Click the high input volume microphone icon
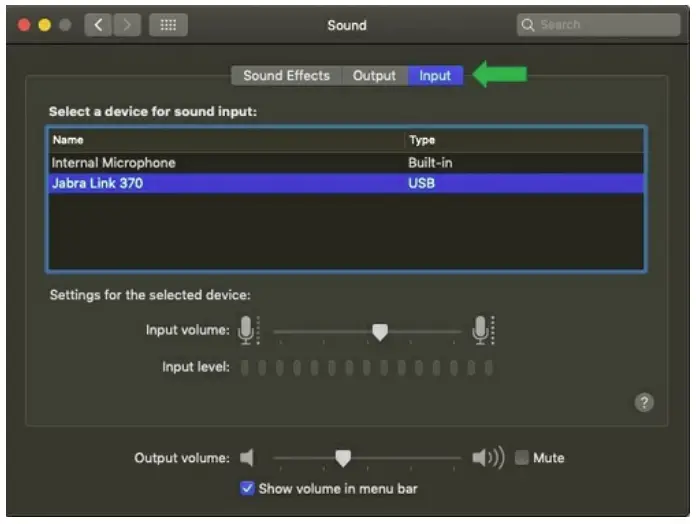This screenshot has height=524, width=696. tap(483, 331)
